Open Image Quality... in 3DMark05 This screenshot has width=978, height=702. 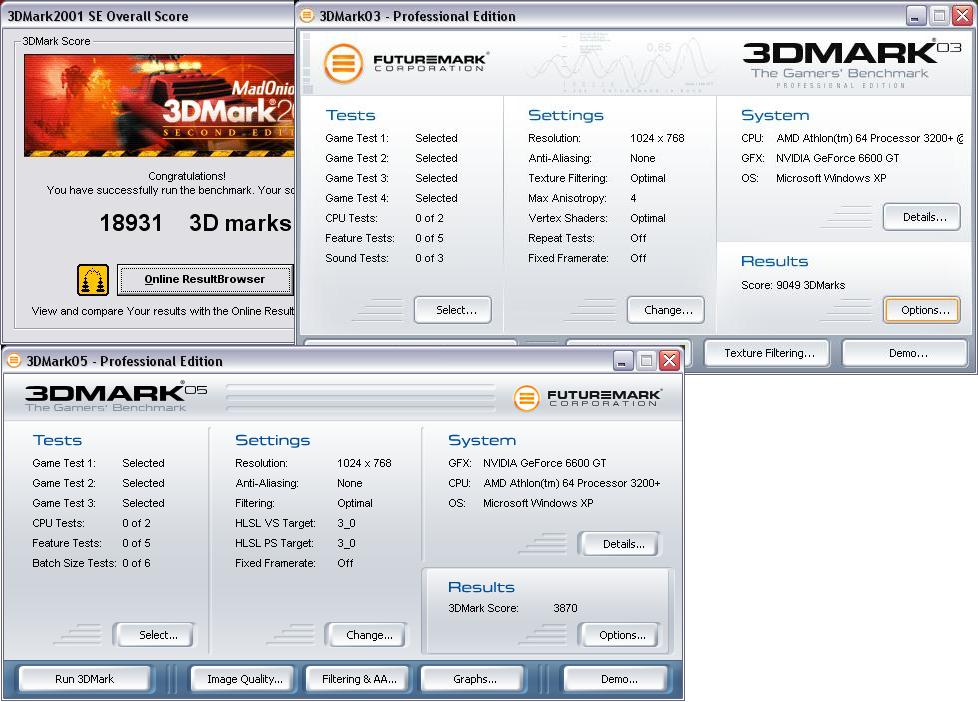pyautogui.click(x=245, y=679)
